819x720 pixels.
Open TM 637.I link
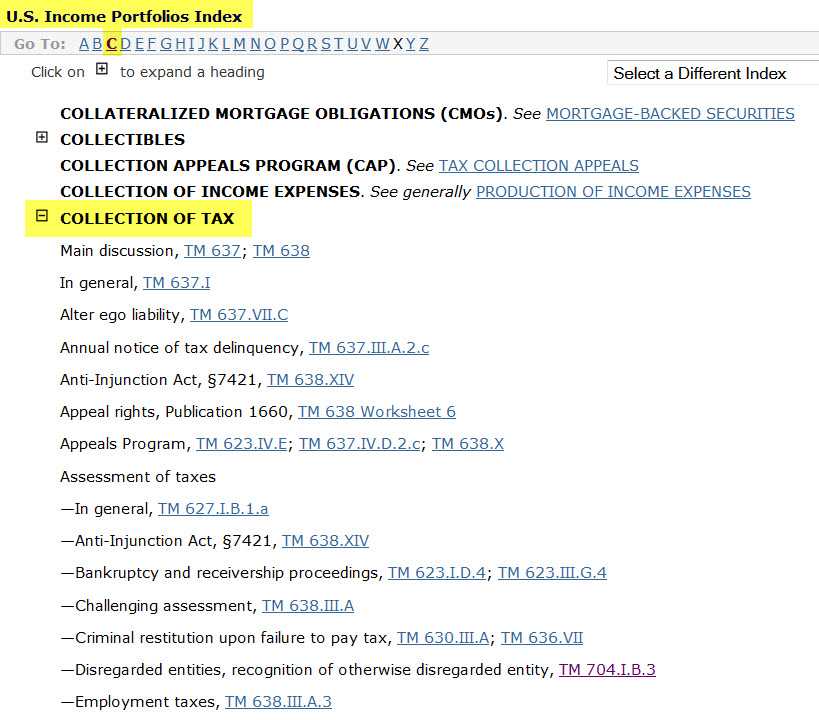click(177, 283)
